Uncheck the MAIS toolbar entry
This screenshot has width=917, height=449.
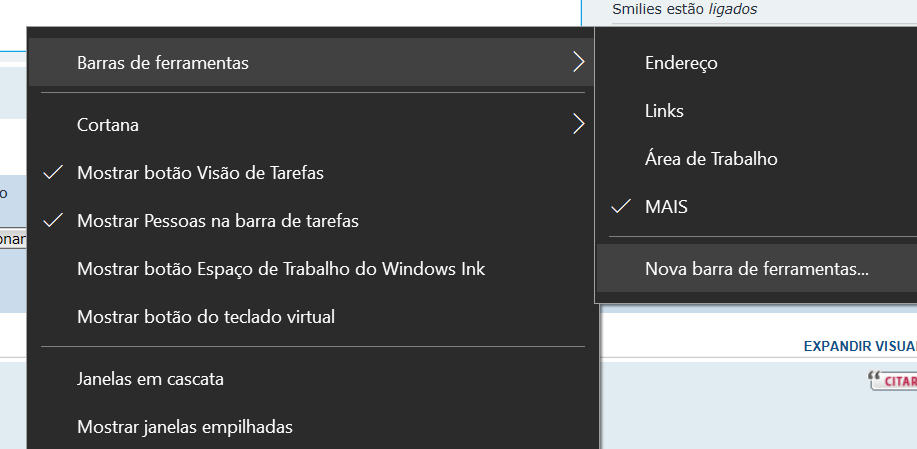click(x=666, y=207)
